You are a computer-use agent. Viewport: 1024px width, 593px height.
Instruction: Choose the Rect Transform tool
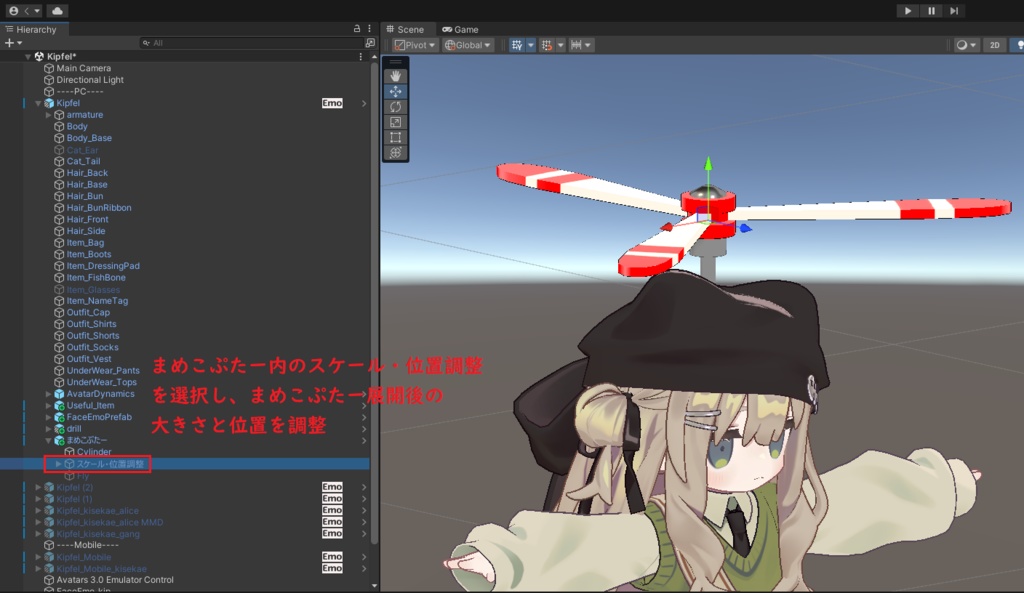point(396,136)
